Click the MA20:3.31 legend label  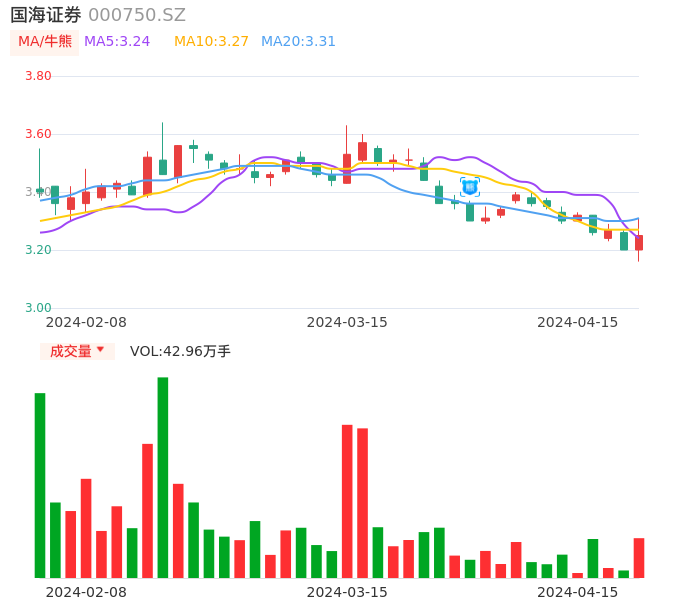click(298, 42)
